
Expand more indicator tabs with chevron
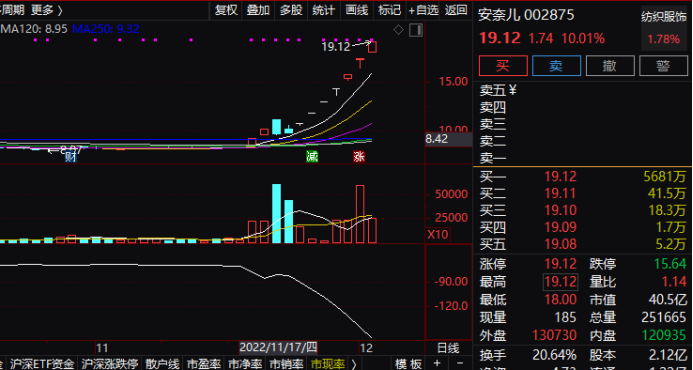(x=354, y=364)
